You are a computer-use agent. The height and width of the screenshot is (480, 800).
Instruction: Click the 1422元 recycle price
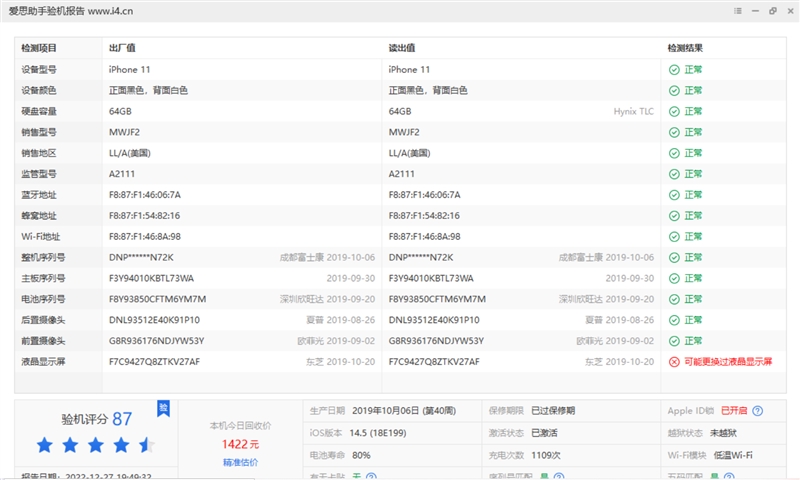[240, 444]
